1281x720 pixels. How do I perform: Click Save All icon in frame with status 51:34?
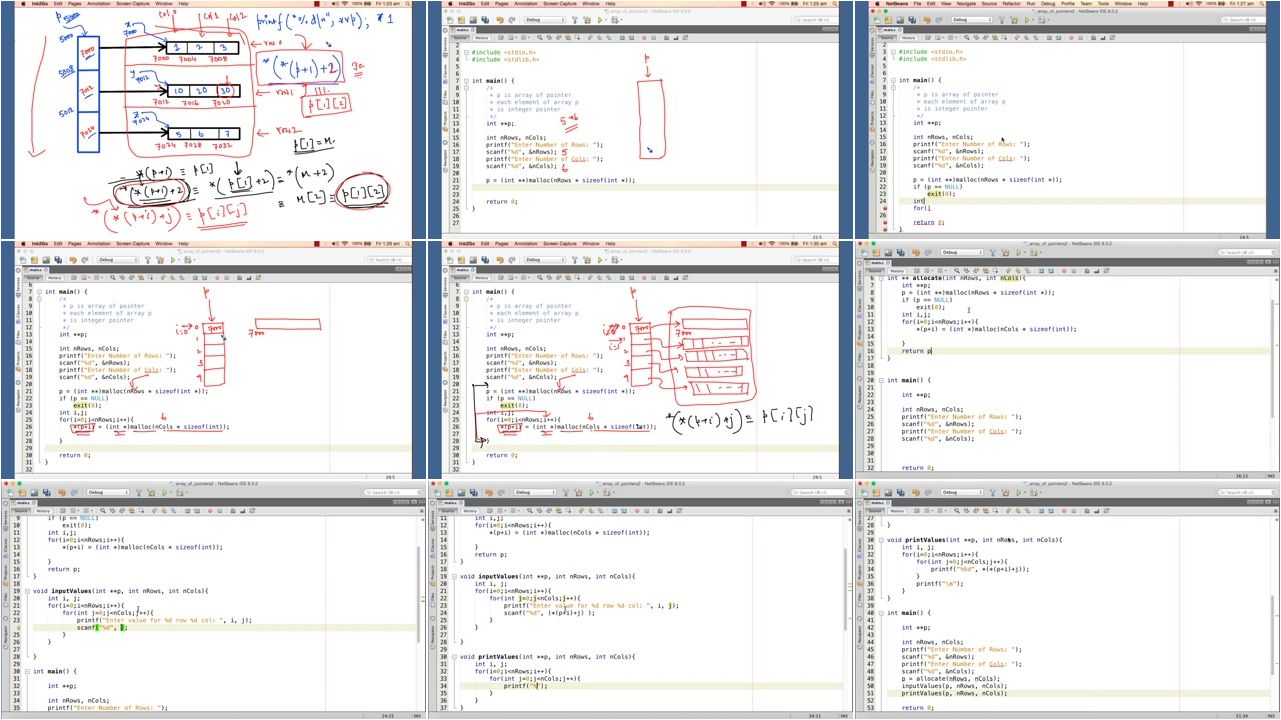click(901, 492)
